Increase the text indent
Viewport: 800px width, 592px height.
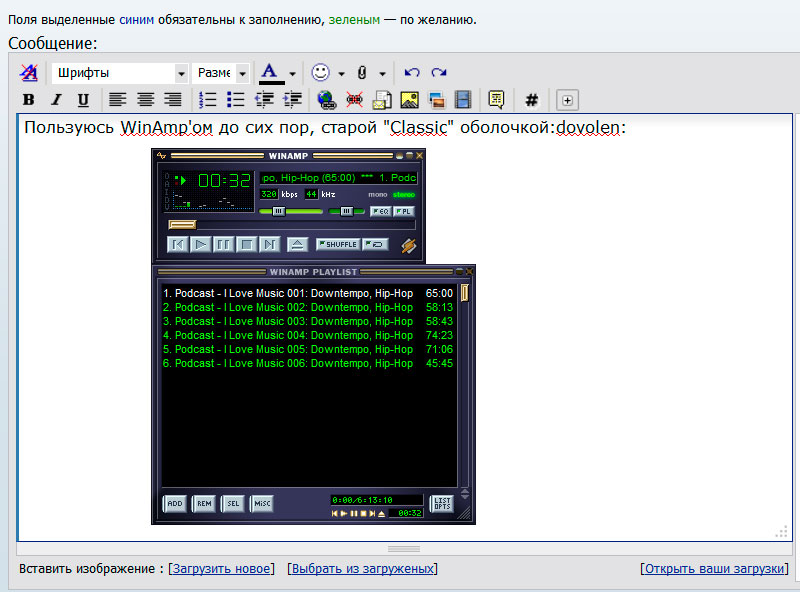coord(292,100)
